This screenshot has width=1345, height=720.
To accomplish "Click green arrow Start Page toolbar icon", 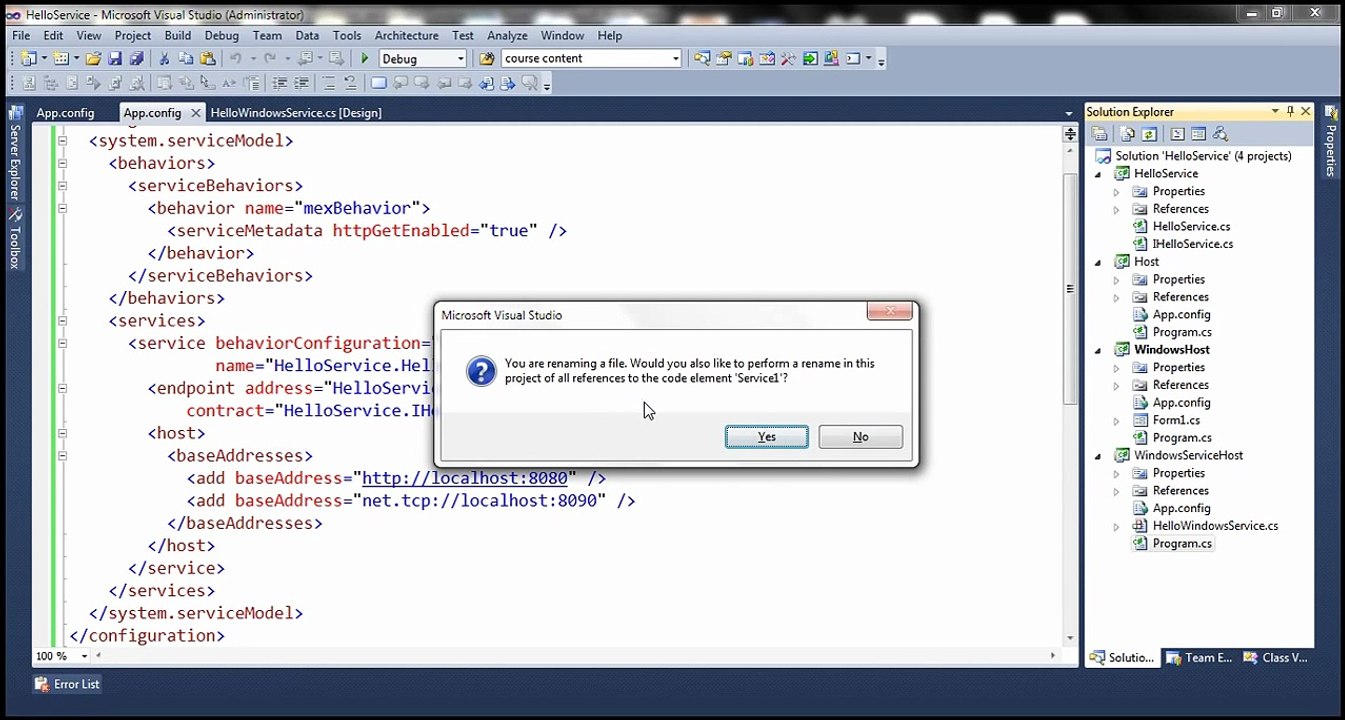I will pos(810,59).
